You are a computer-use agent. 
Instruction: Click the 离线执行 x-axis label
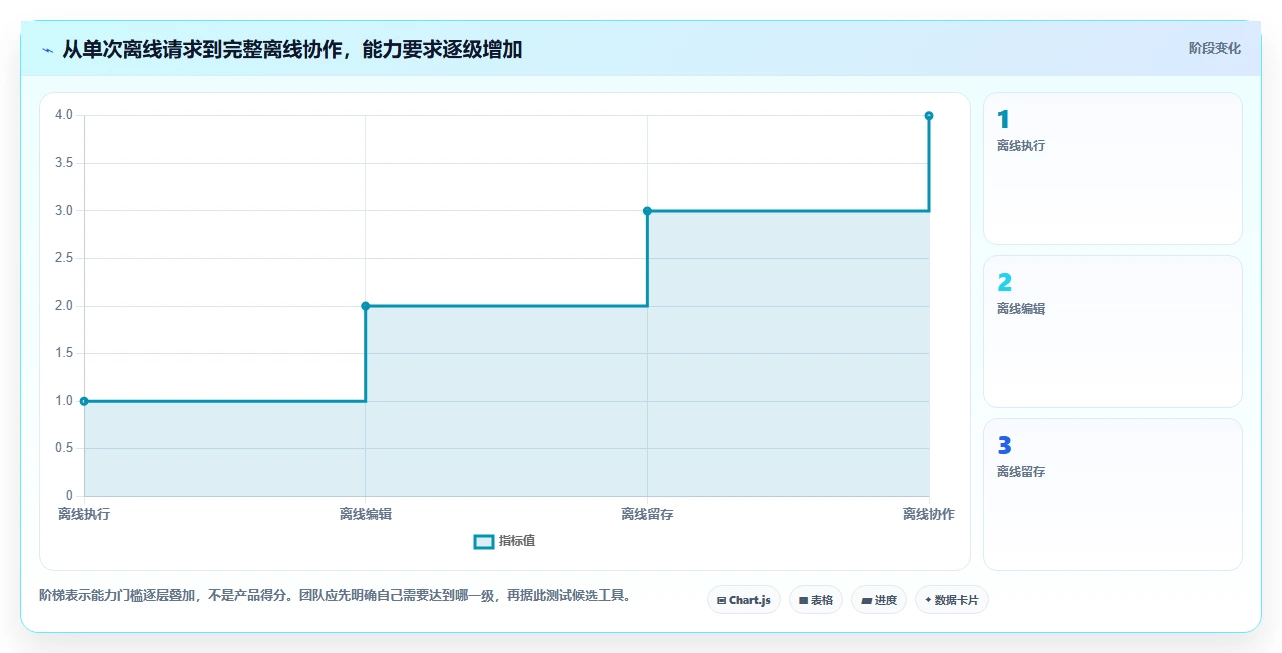(84, 514)
